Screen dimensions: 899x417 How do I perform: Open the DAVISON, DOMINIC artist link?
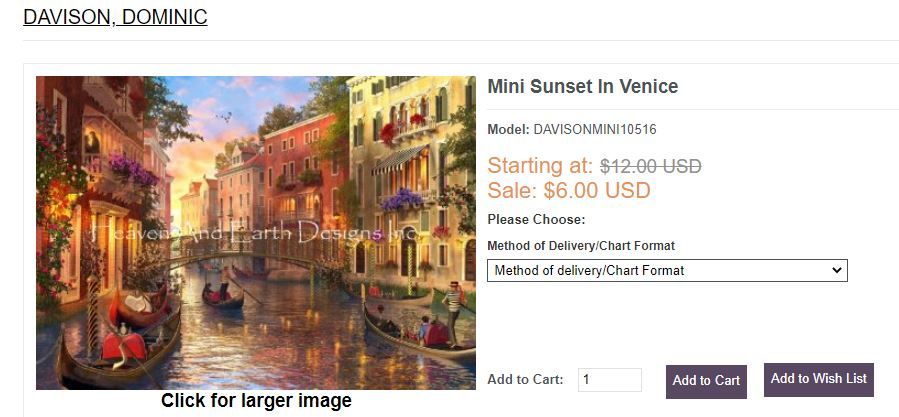click(115, 17)
